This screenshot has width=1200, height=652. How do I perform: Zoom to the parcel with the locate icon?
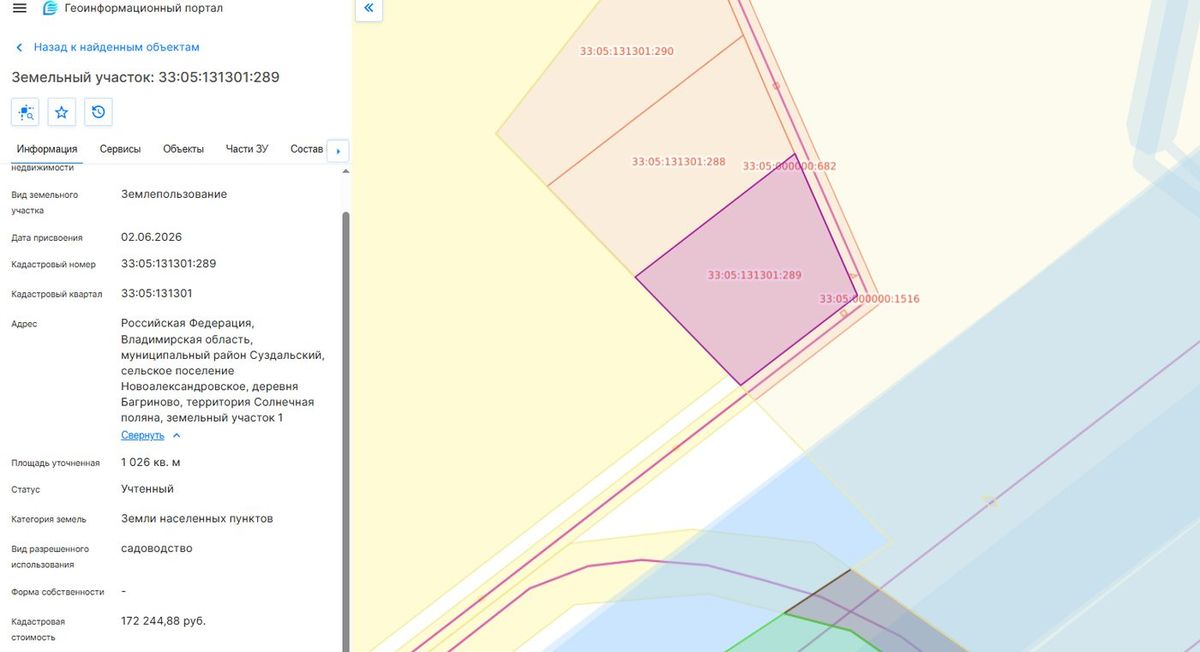tap(25, 112)
